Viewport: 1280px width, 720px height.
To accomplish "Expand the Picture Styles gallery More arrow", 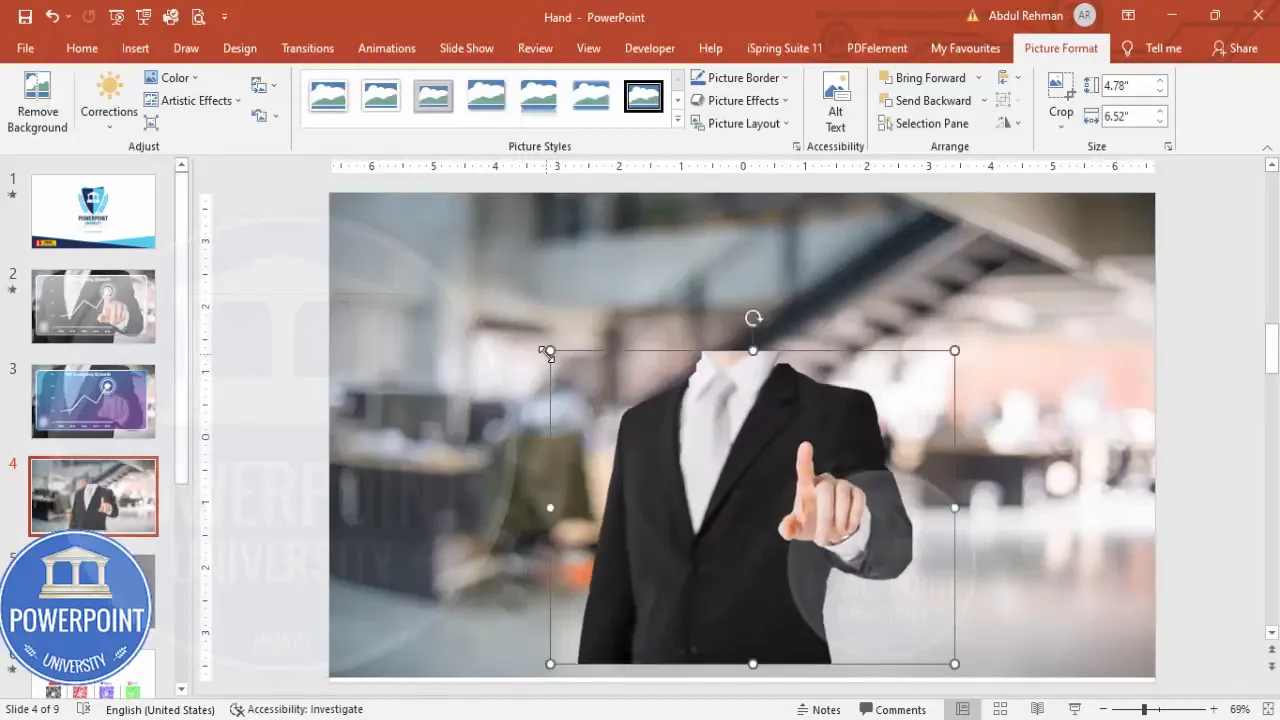I will pyautogui.click(x=678, y=121).
